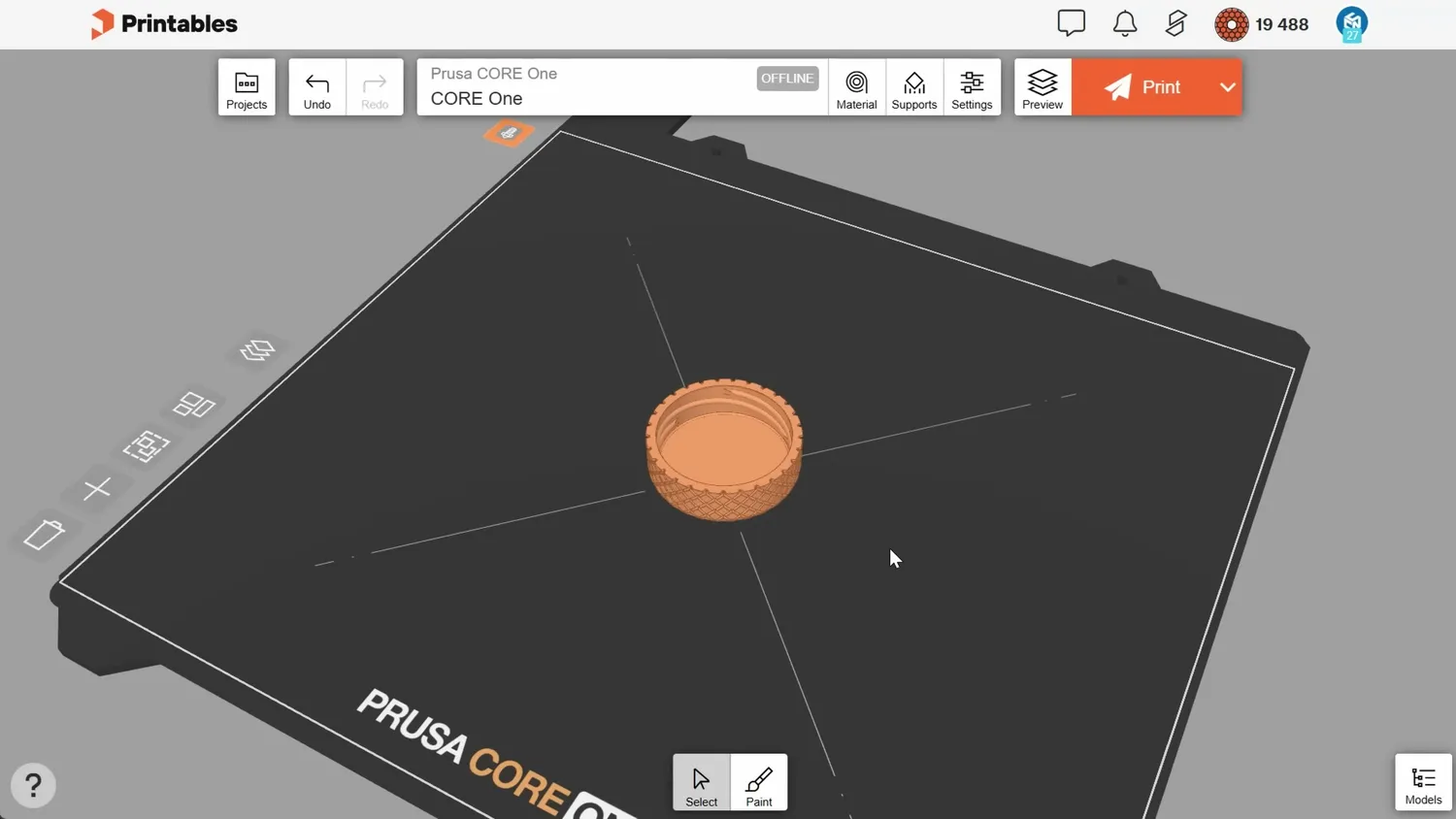Screen dimensions: 1456x819
Task: Activate the Select tool
Action: click(x=701, y=782)
